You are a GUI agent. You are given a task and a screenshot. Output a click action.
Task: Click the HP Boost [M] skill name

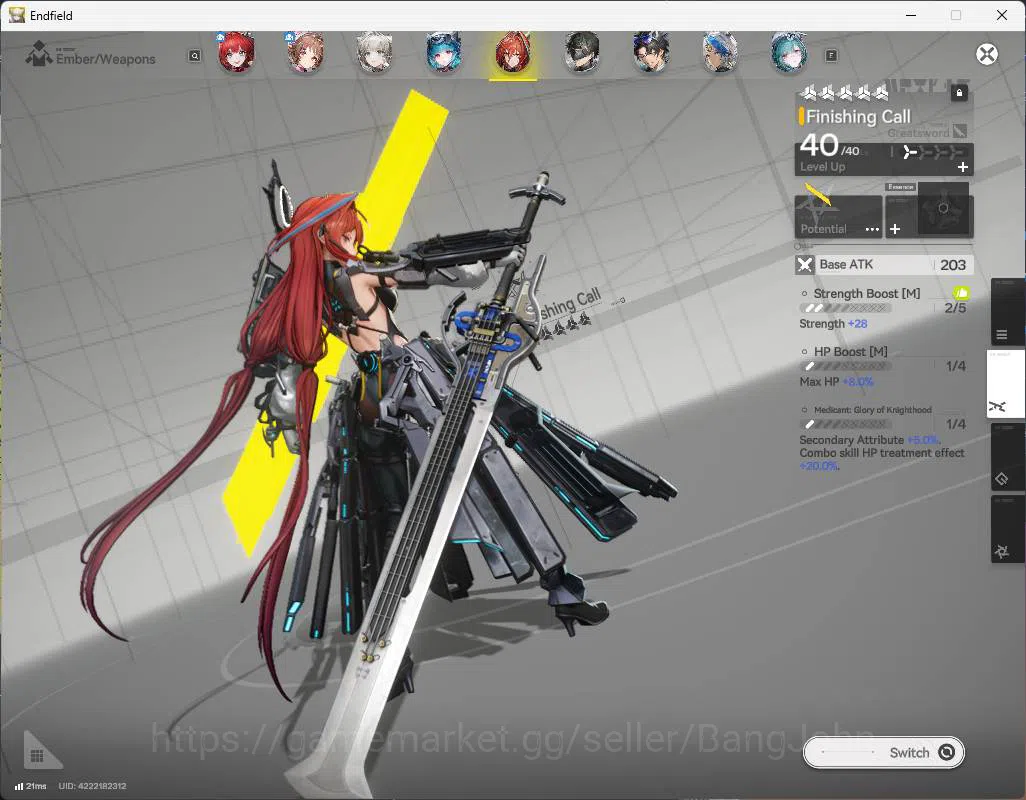(x=851, y=352)
